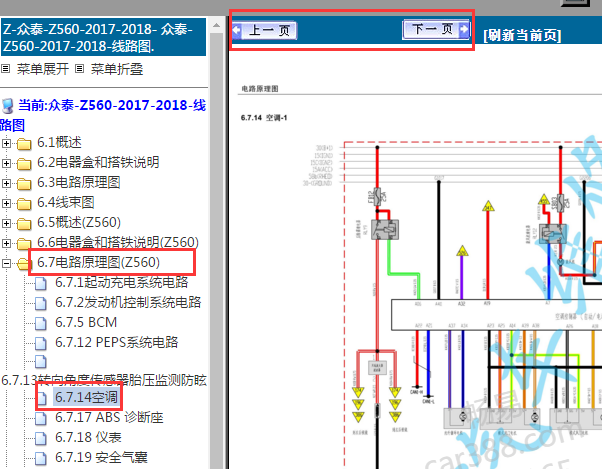Select 6.5概述(Z560) label
This screenshot has height=469, width=602.
[79, 222]
